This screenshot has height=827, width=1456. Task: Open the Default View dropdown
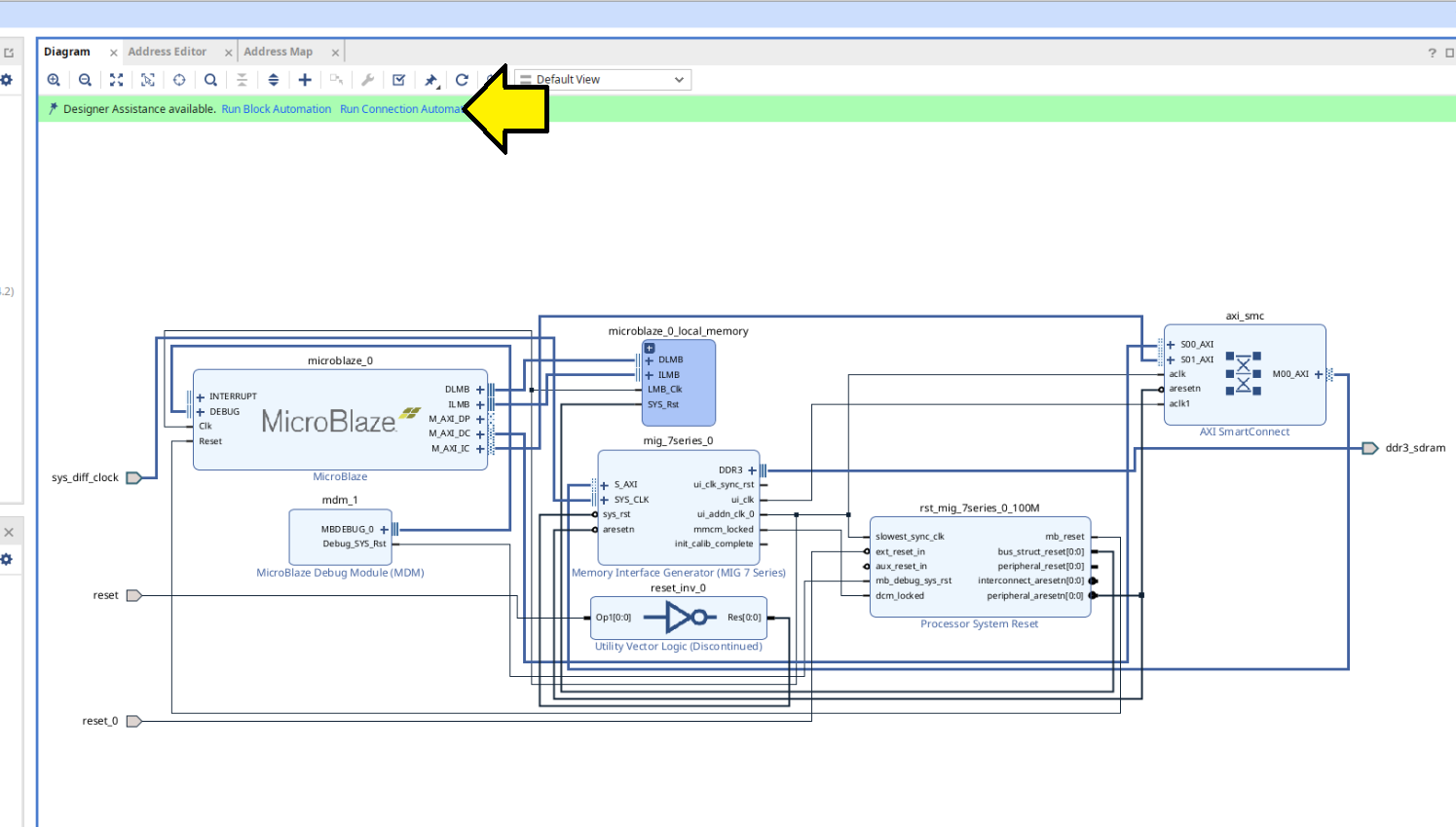602,80
